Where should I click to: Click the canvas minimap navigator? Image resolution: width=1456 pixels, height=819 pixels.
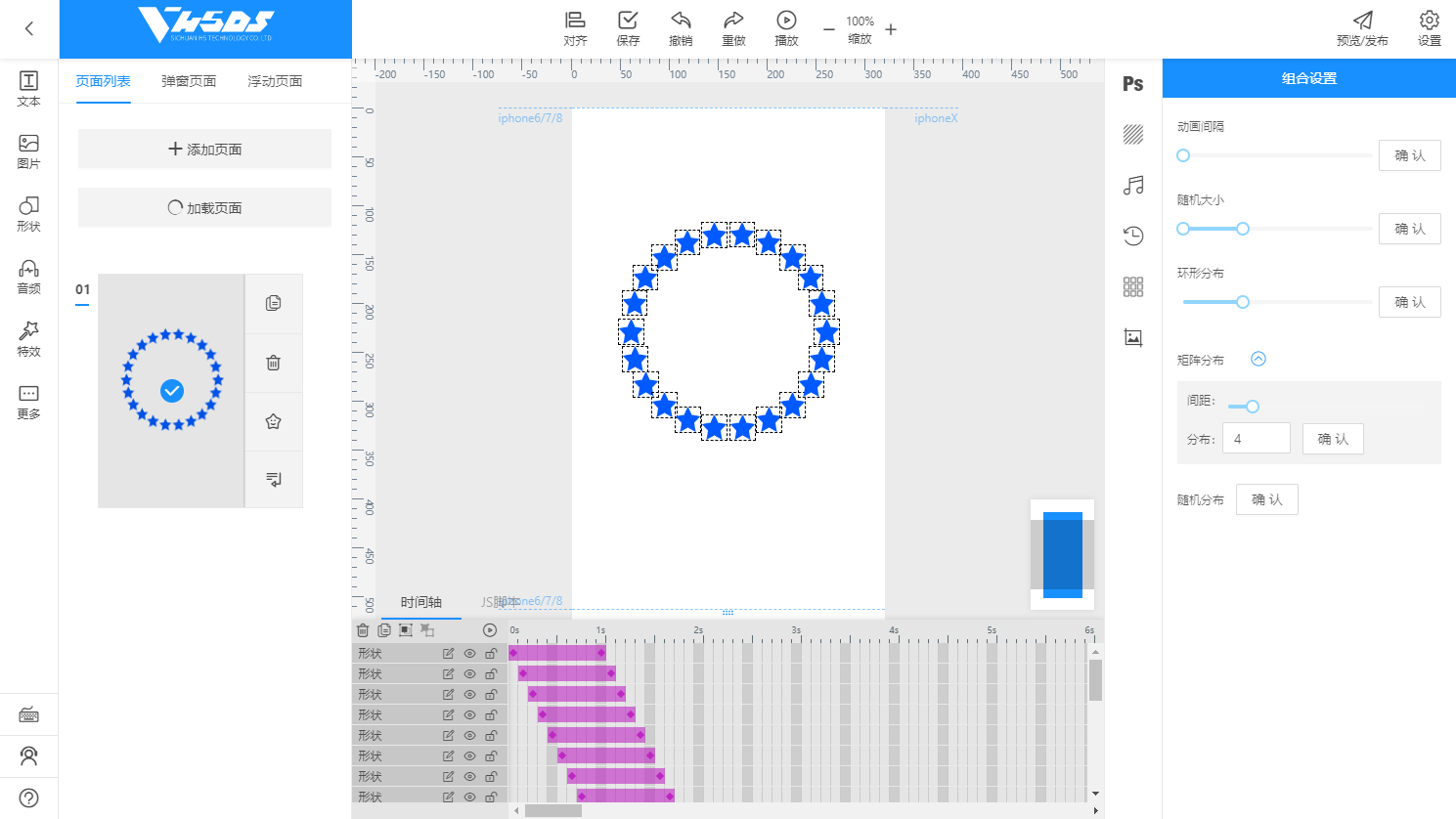tap(1062, 554)
